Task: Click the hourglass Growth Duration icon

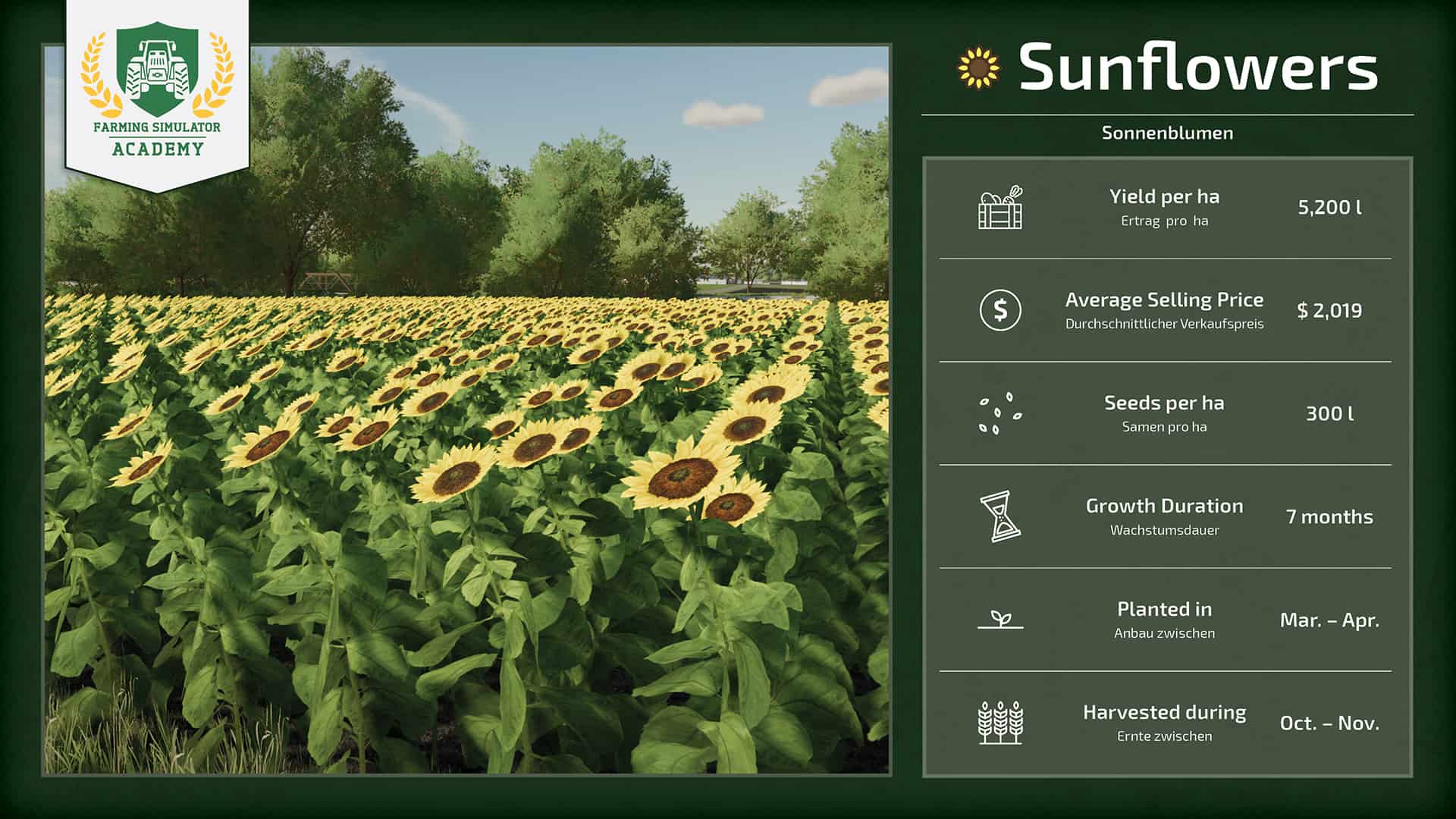Action: tap(1000, 516)
